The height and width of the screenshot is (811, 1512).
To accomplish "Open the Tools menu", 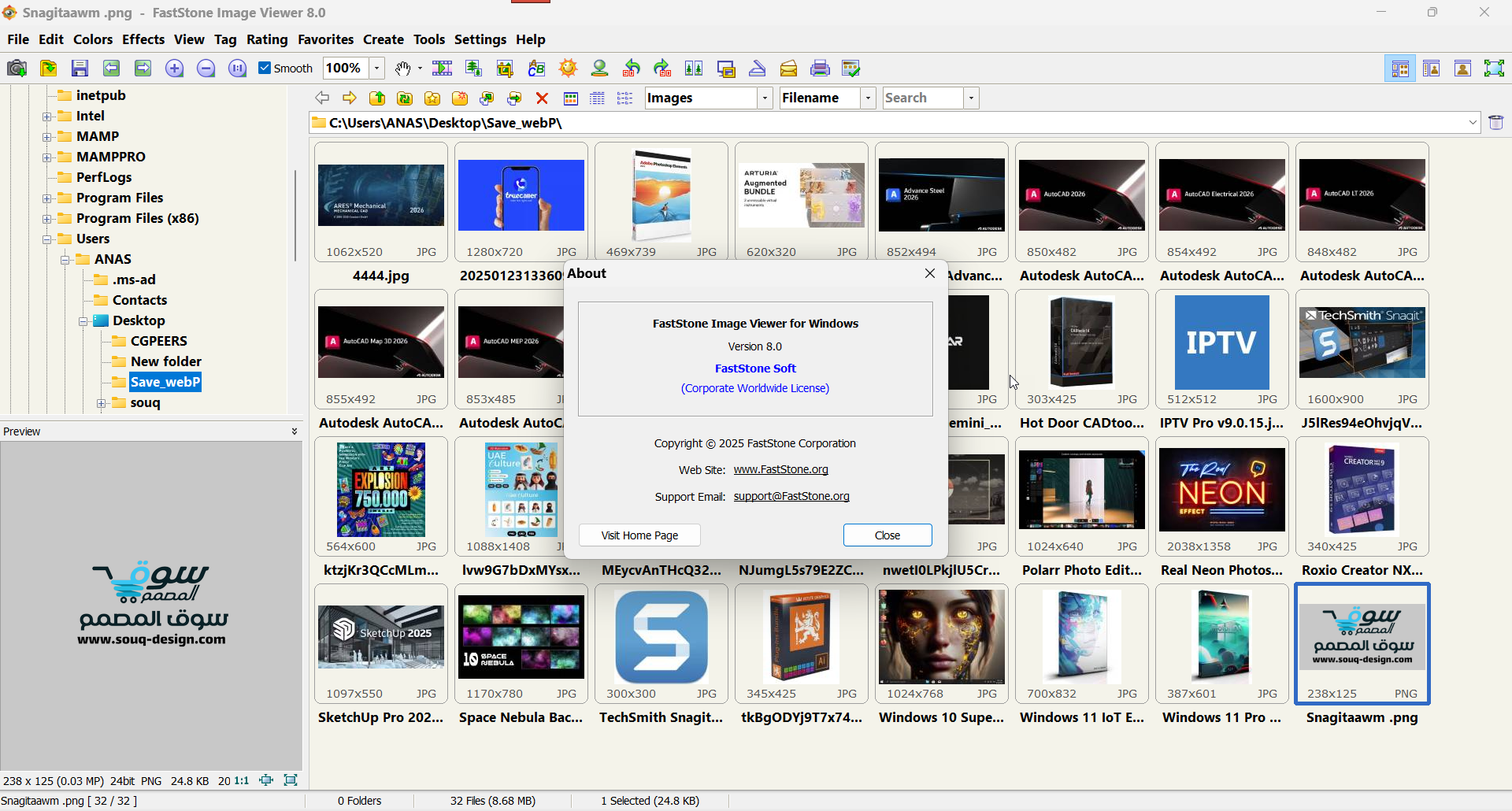I will (x=429, y=39).
